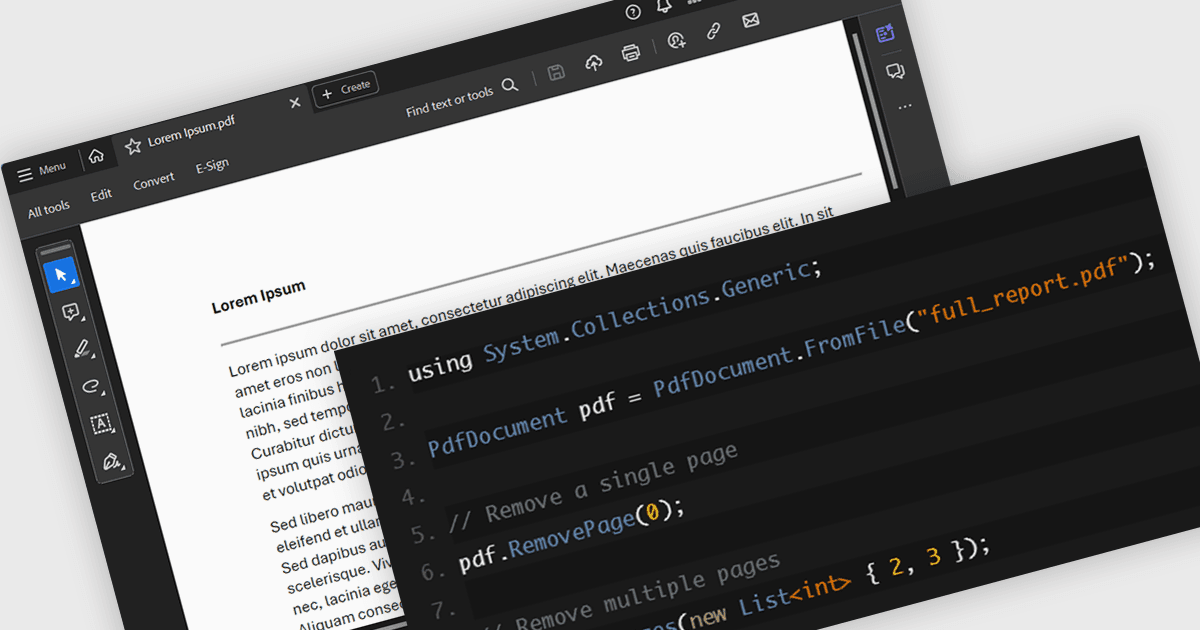Close the Lorem Ipsum.pdf tab
Screen dimensions: 1200x630
tap(294, 103)
